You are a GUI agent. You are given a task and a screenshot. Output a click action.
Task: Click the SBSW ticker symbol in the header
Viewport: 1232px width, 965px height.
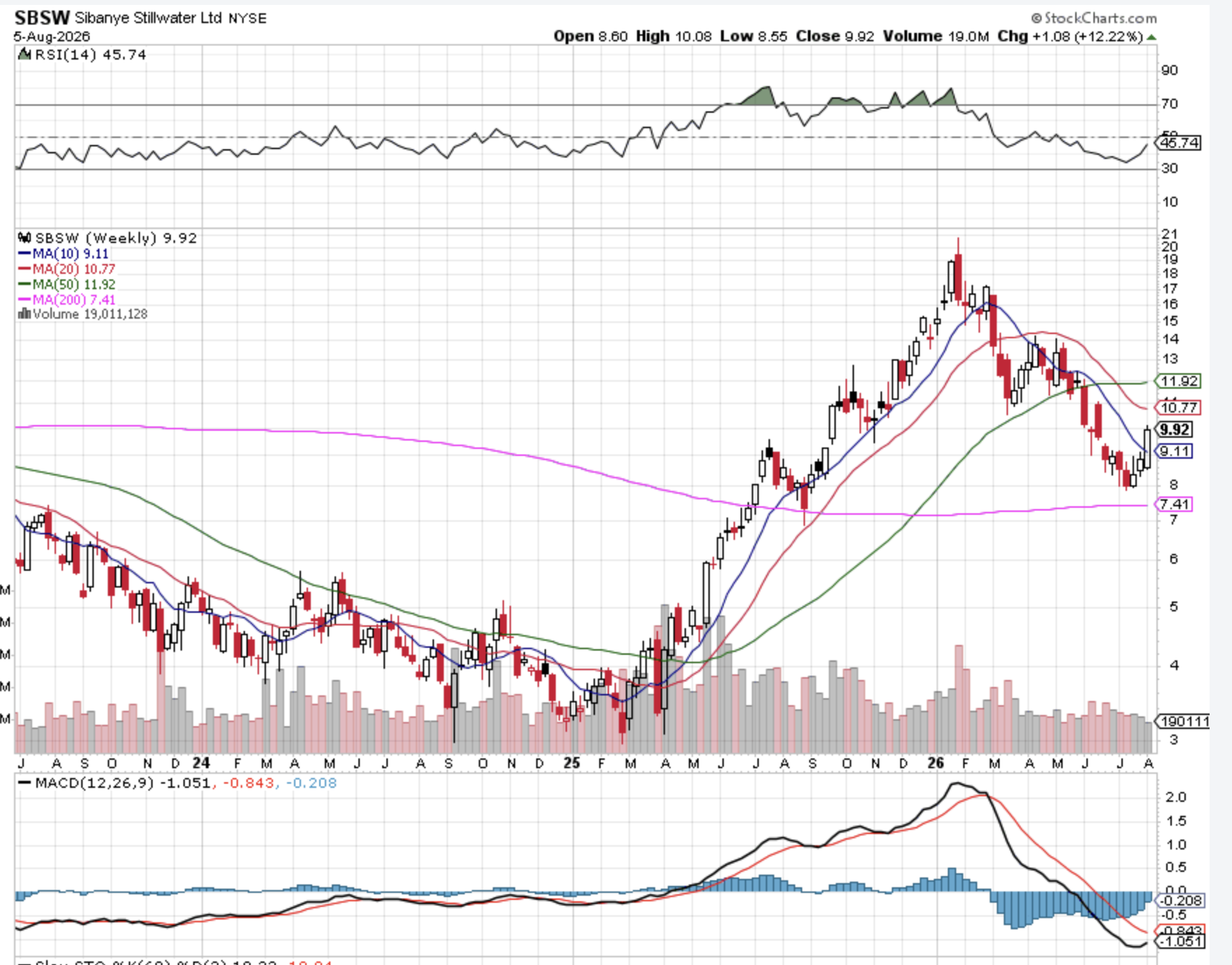click(42, 18)
